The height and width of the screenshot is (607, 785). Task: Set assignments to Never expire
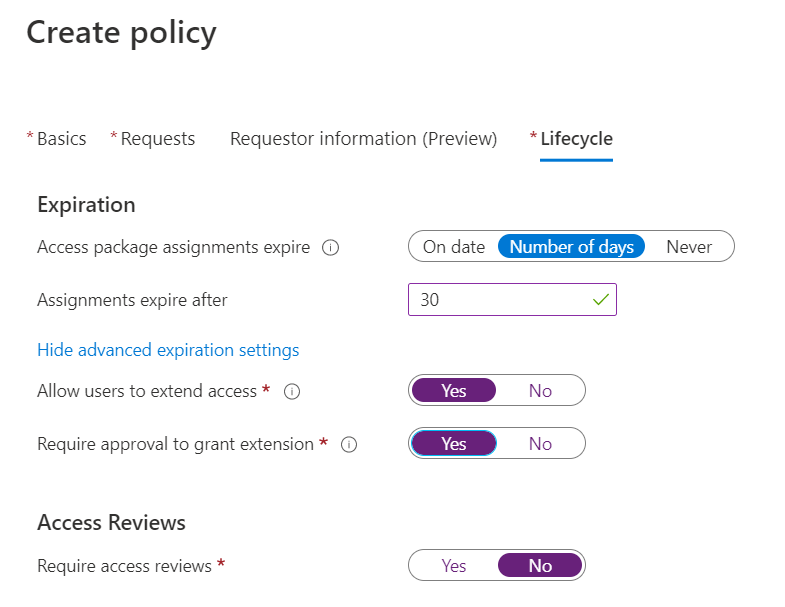coord(689,247)
